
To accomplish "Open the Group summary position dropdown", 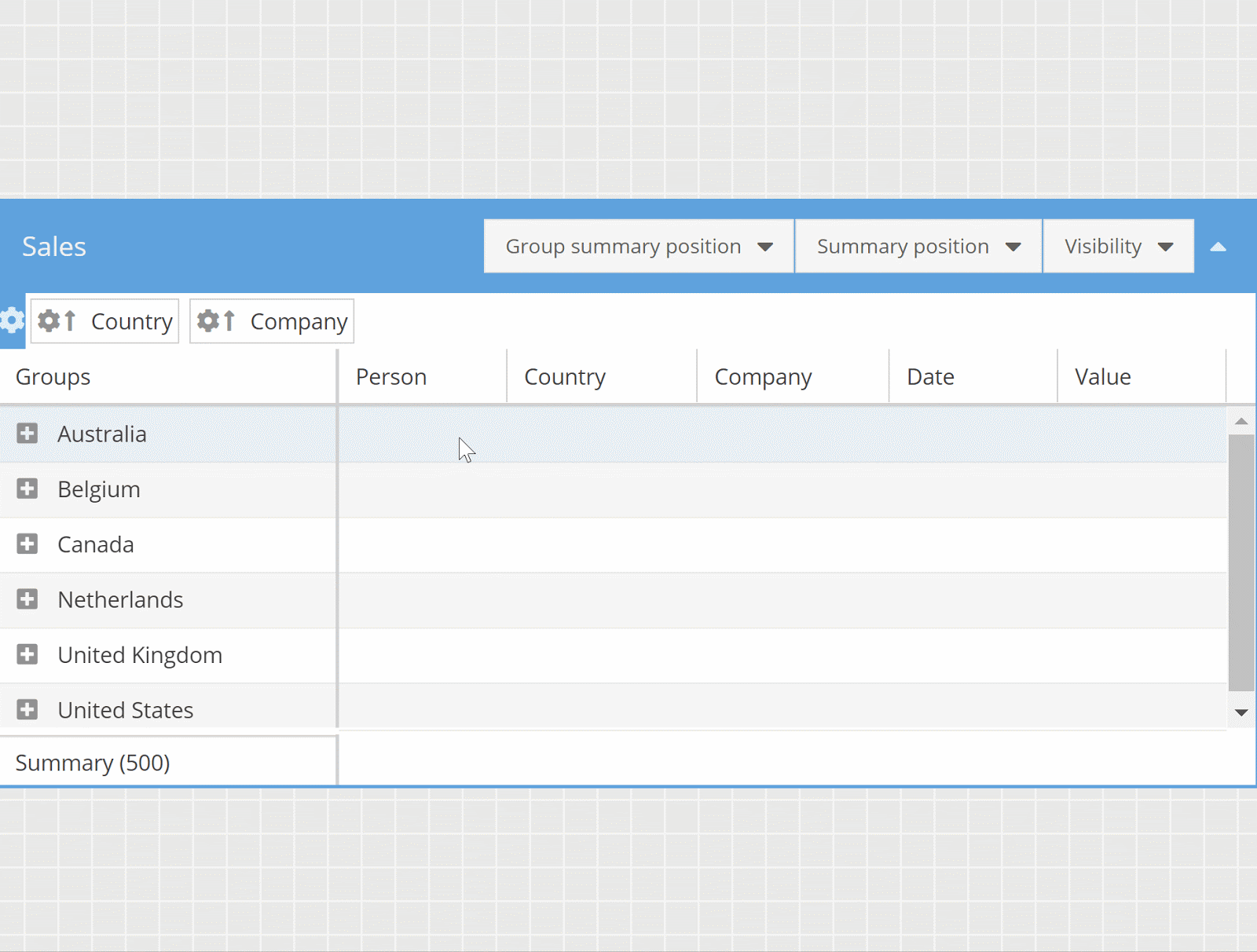I will tap(639, 246).
